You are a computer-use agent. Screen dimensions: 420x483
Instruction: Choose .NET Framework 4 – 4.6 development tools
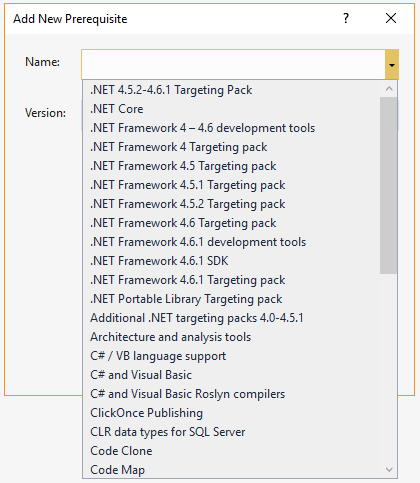click(231, 128)
